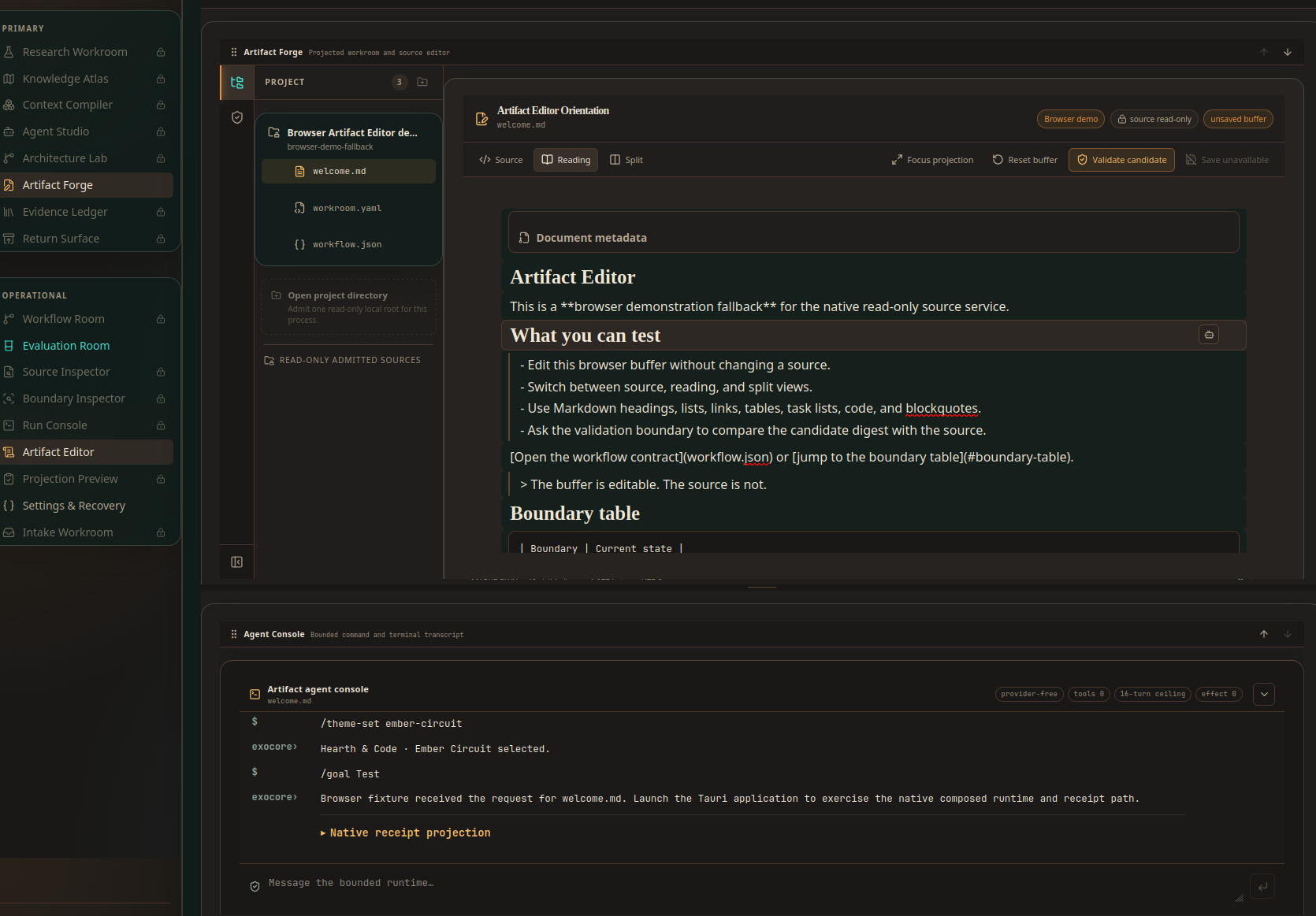Go to Agent Studio
Image resolution: width=1316 pixels, height=916 pixels.
(87, 132)
